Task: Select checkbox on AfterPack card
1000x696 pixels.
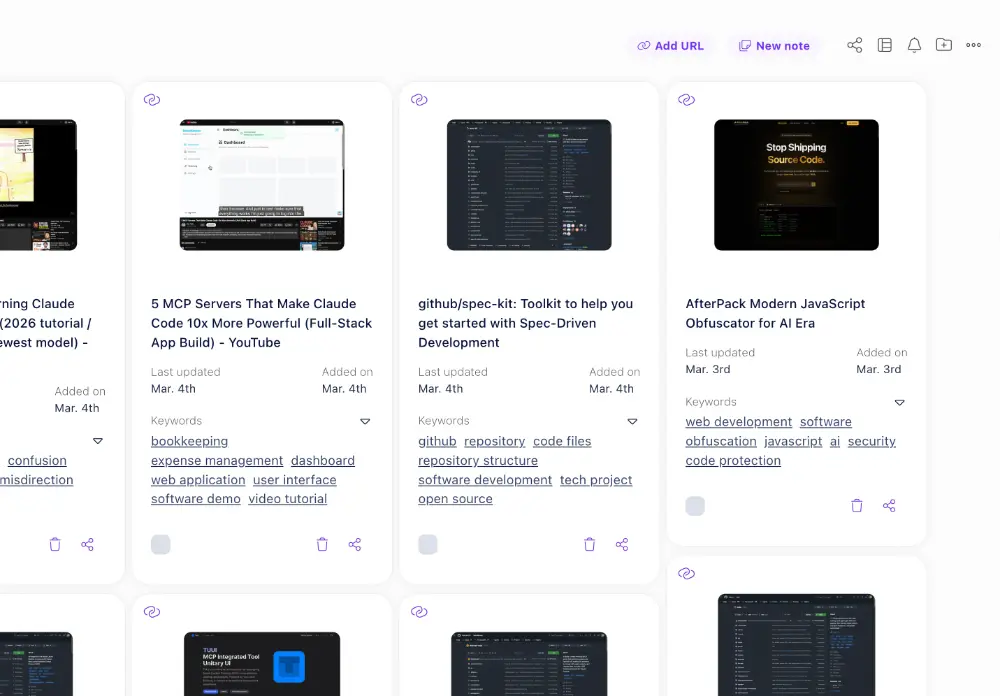Action: point(695,506)
